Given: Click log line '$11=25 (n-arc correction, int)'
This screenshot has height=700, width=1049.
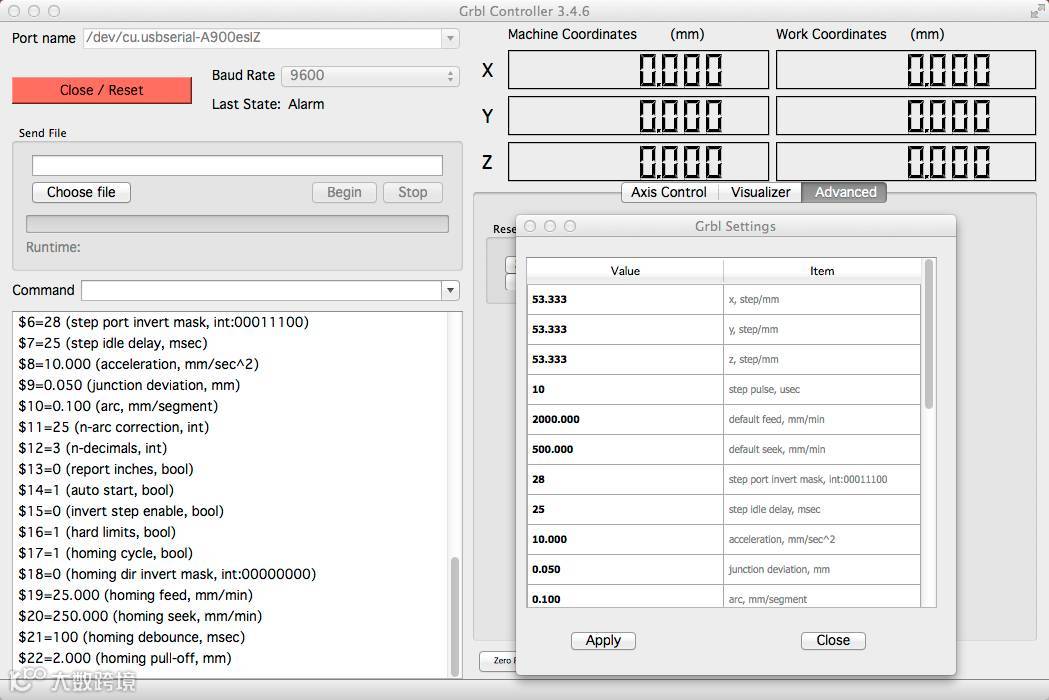Looking at the screenshot, I should [114, 427].
